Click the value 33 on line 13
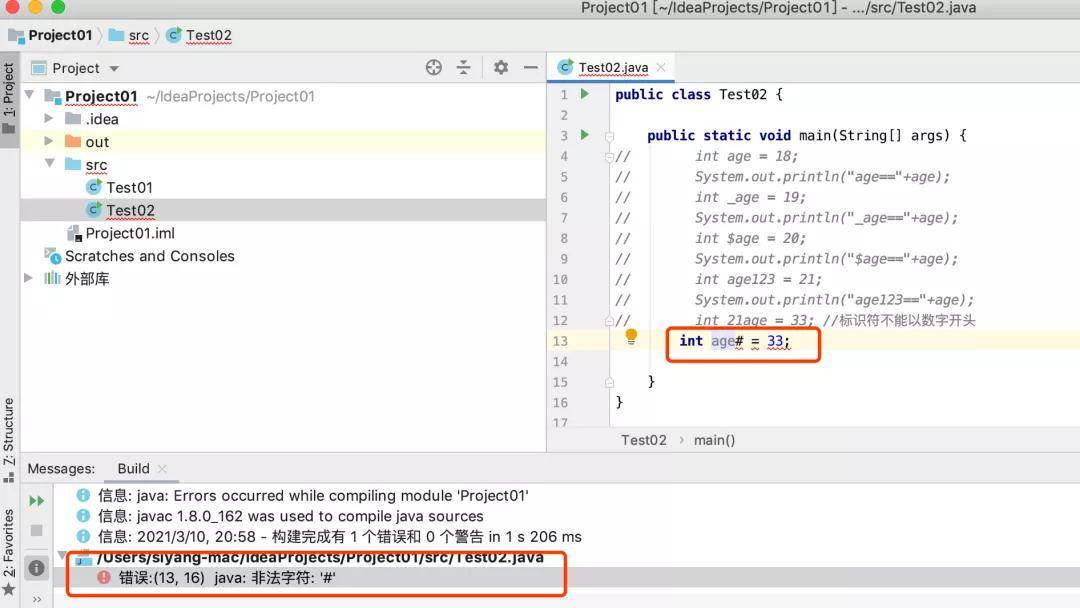 775,341
